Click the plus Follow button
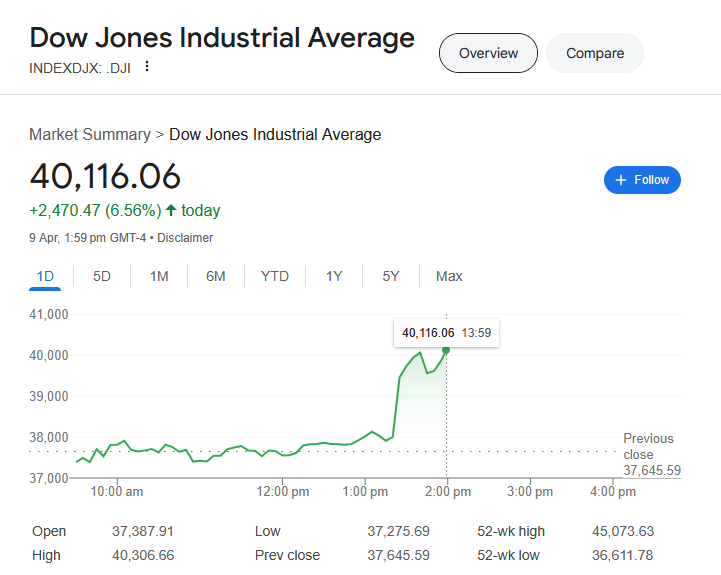Viewport: 721px width, 575px height. tap(642, 180)
